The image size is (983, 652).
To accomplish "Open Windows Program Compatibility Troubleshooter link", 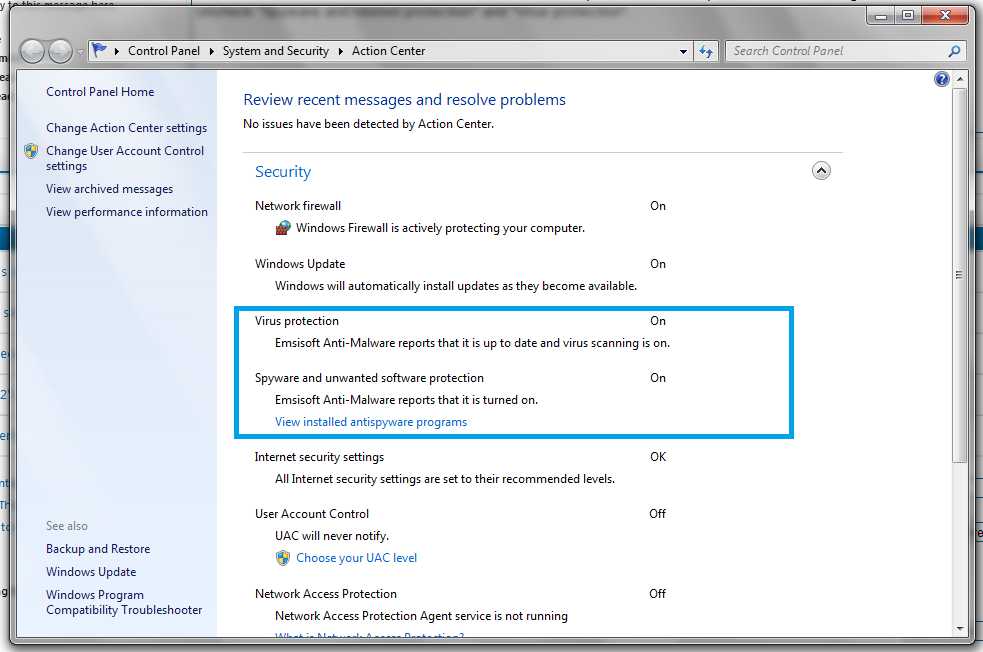I will coord(124,602).
